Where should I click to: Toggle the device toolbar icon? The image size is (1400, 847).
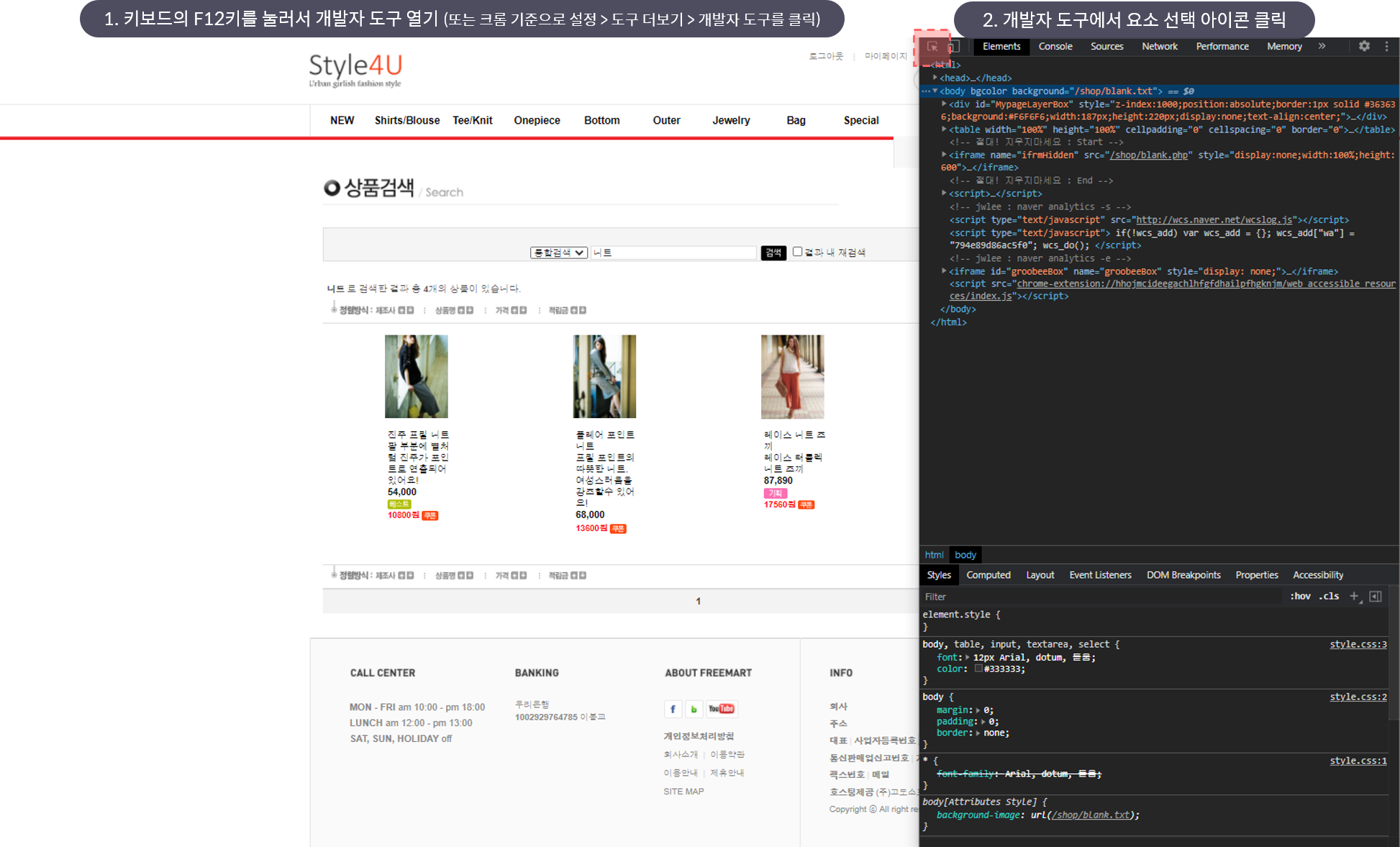(x=953, y=47)
